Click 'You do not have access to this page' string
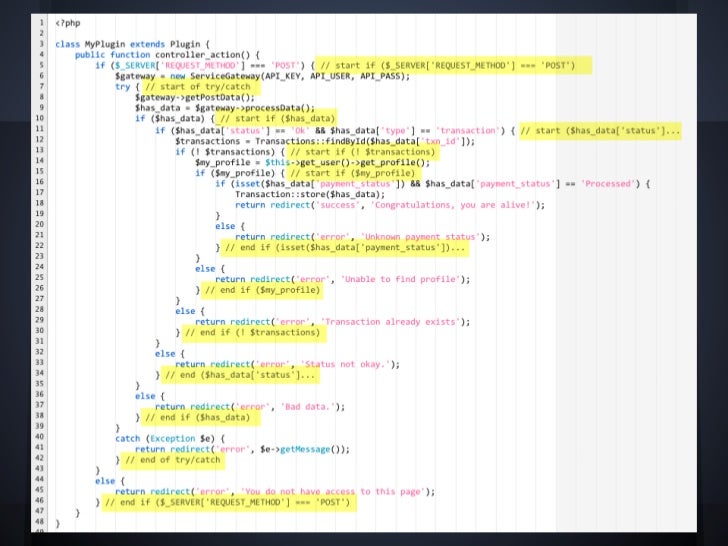 point(331,492)
